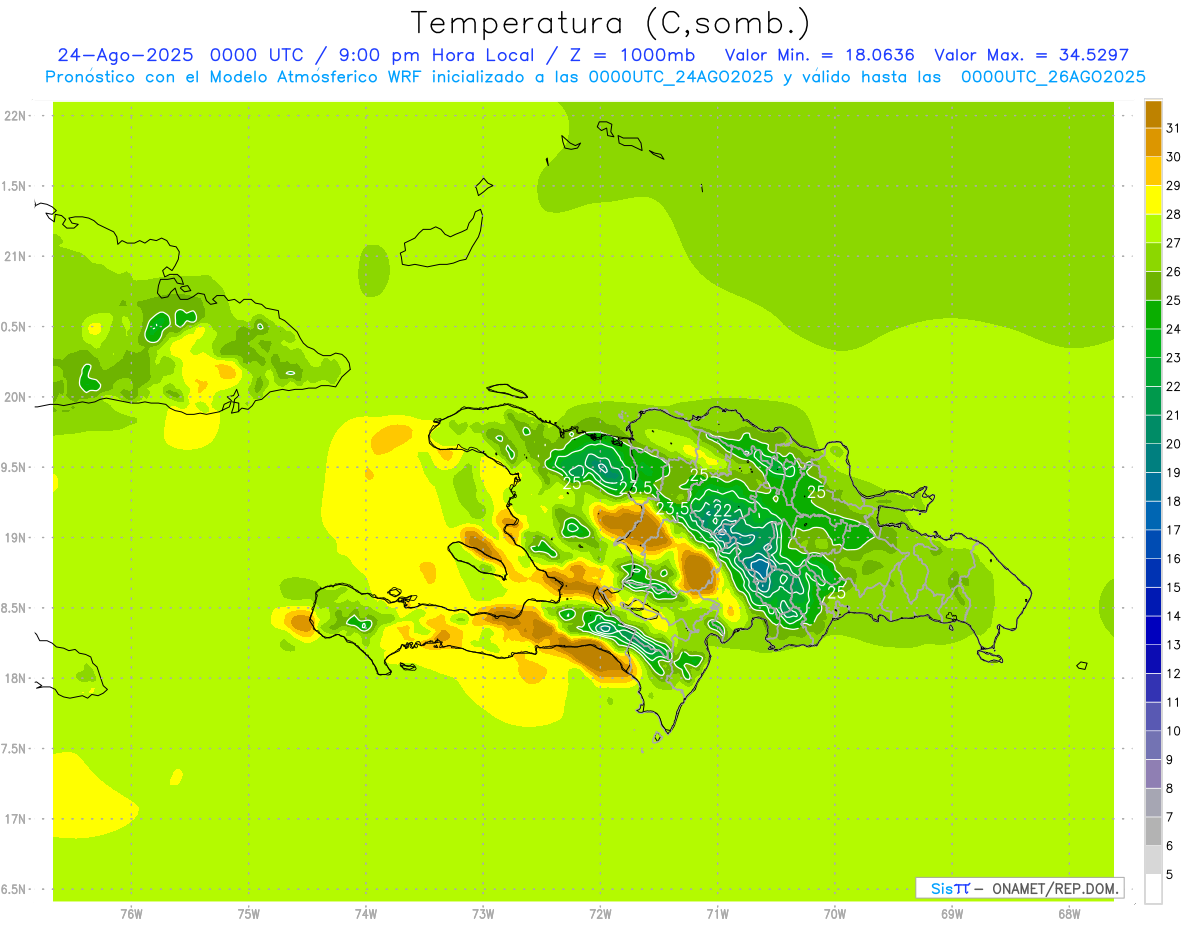Click the '73W' longitude axis label
Screen dimensions: 1200x927
[483, 914]
